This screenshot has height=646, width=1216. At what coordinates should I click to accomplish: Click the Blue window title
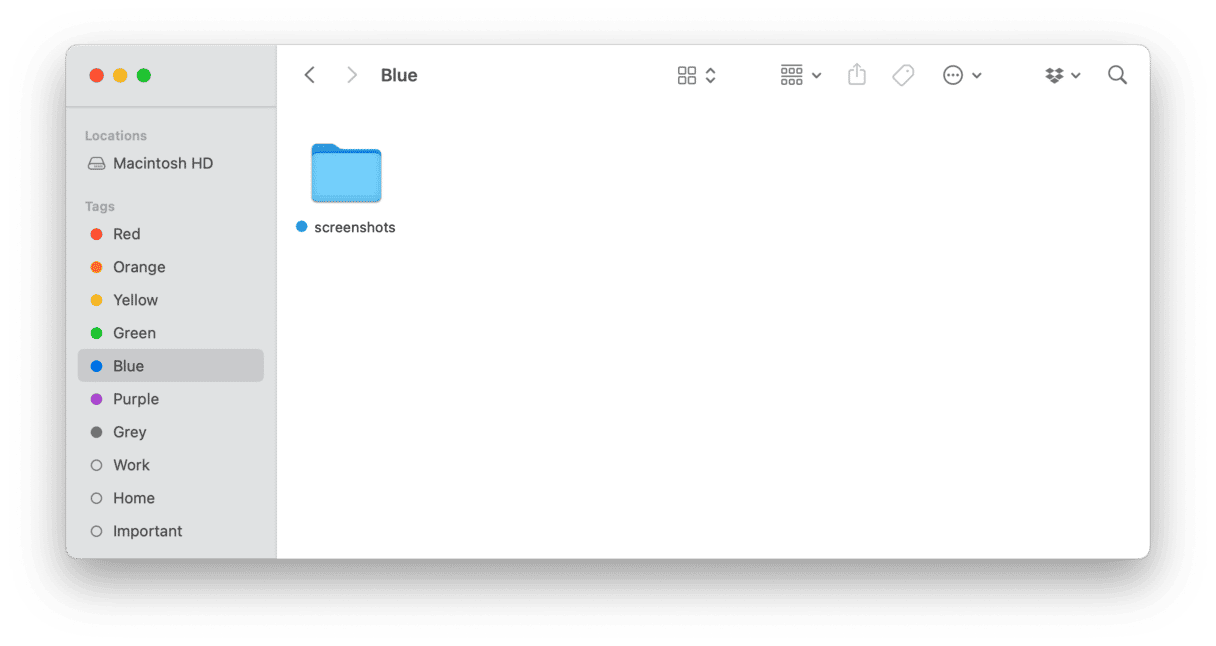click(399, 75)
